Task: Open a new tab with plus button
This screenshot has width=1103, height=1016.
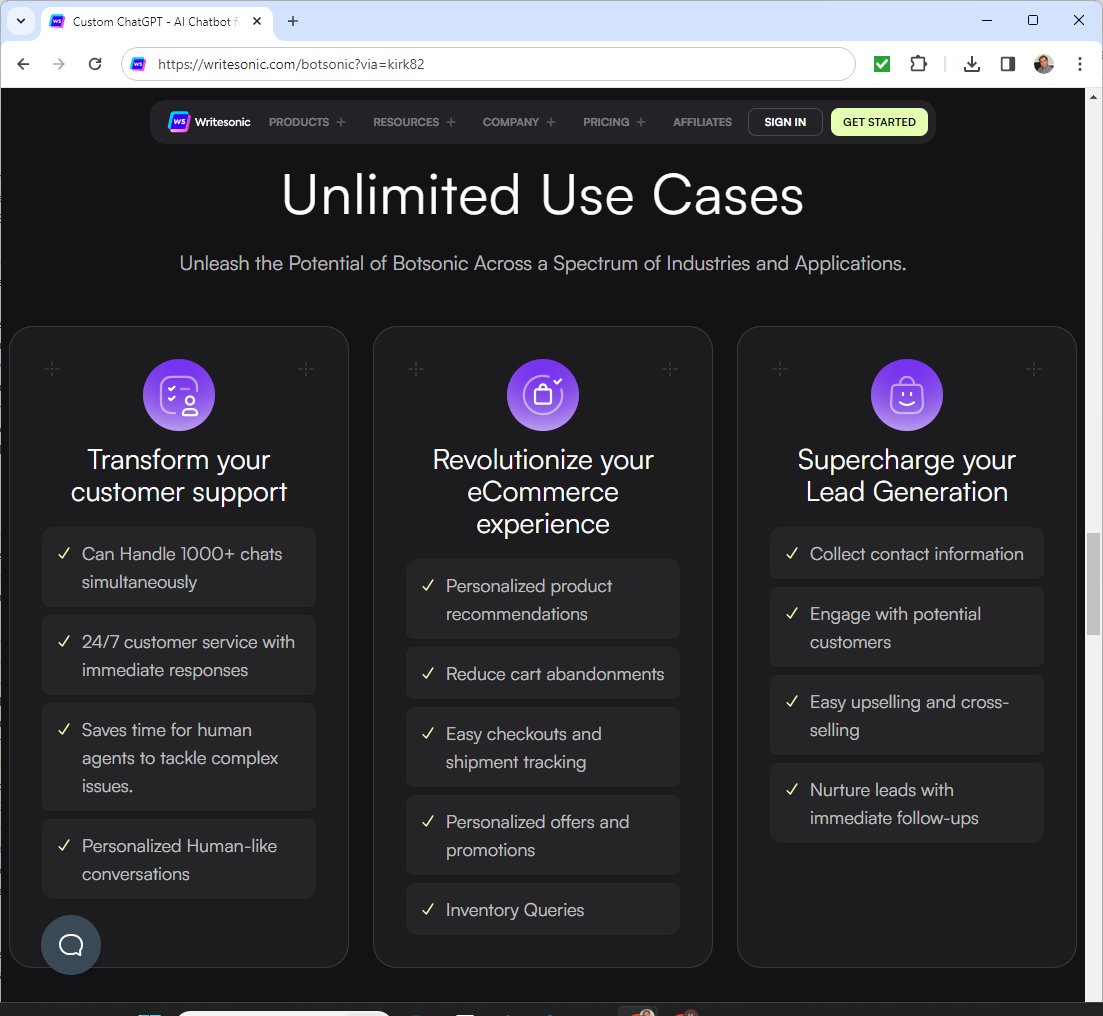Action: click(293, 21)
